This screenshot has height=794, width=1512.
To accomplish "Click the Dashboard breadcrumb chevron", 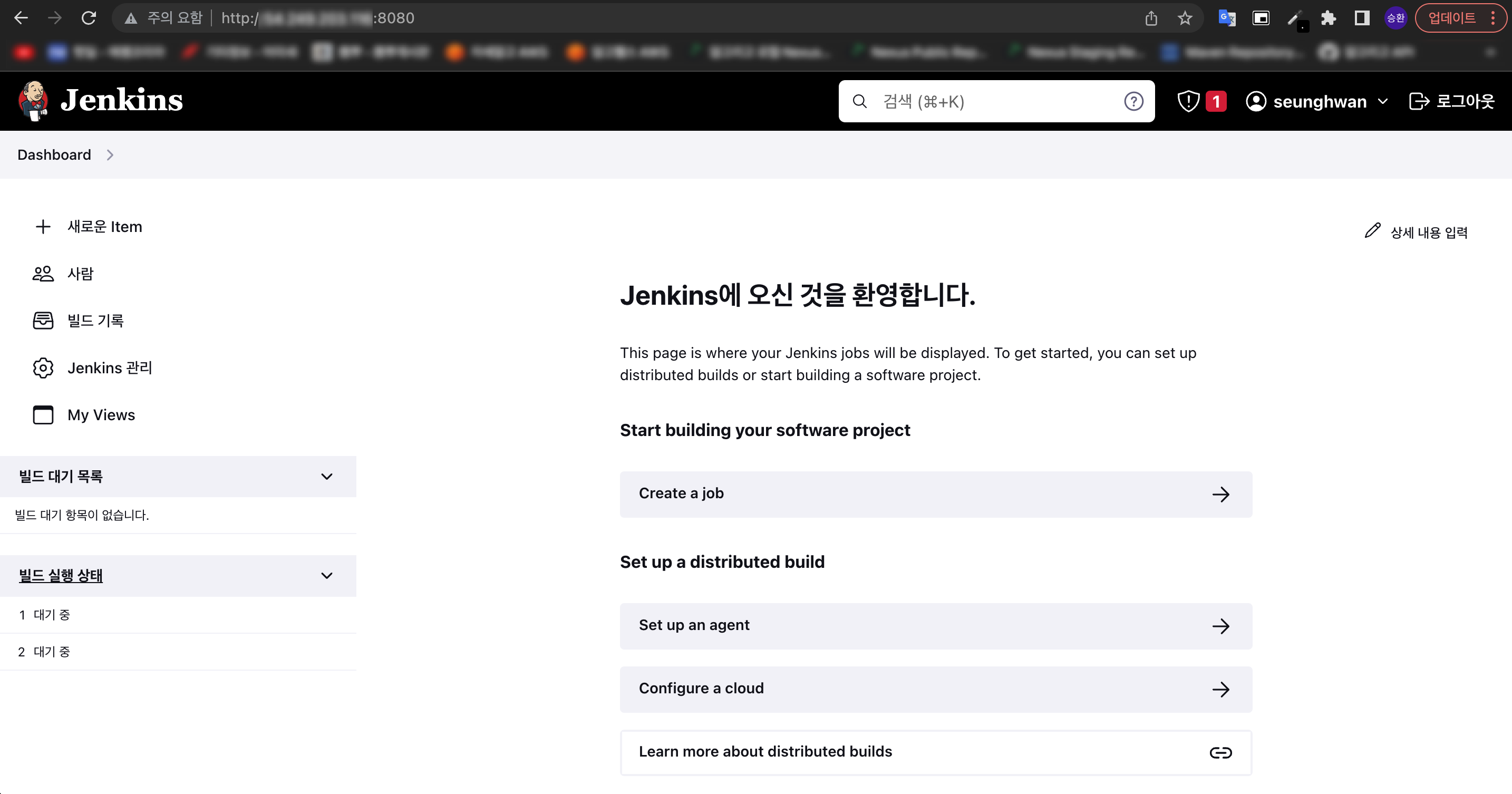I will pos(110,155).
